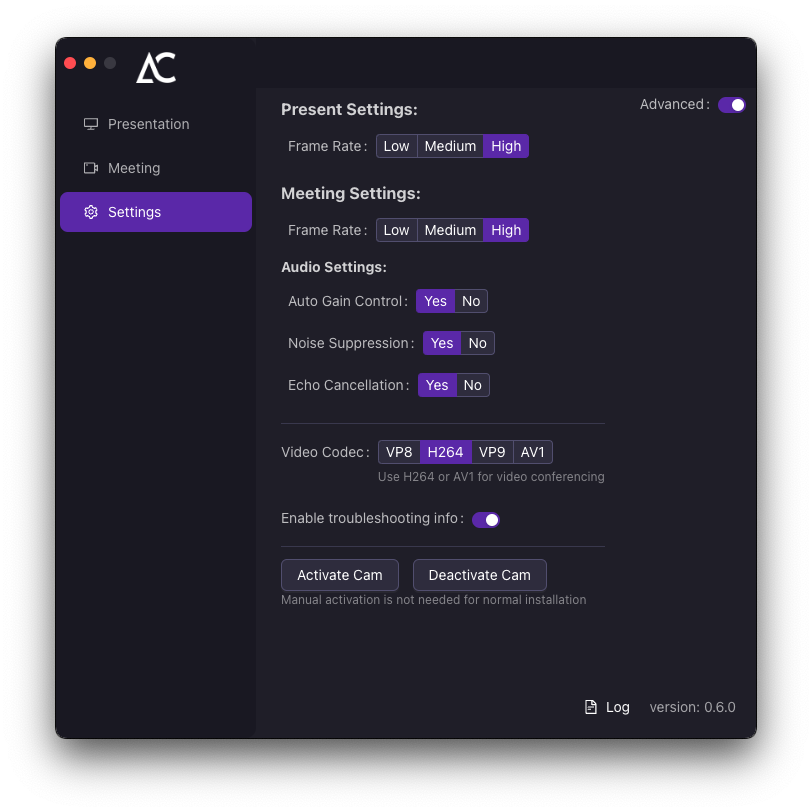Toggle the Advanced switch off

[x=731, y=105]
